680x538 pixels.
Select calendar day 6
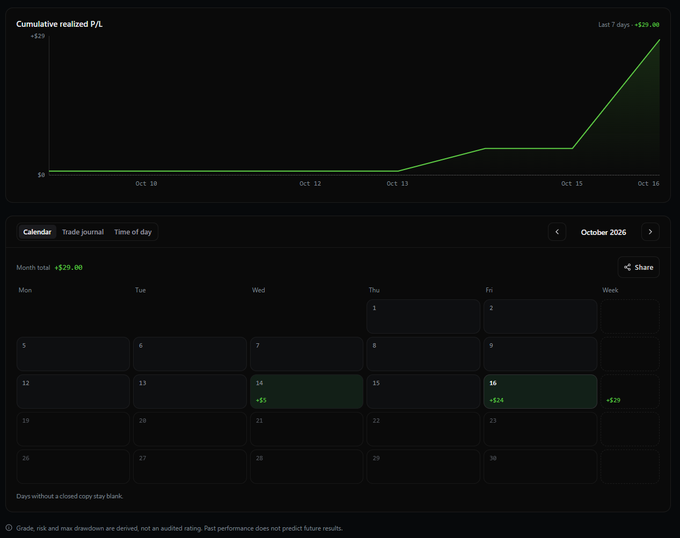coord(190,354)
